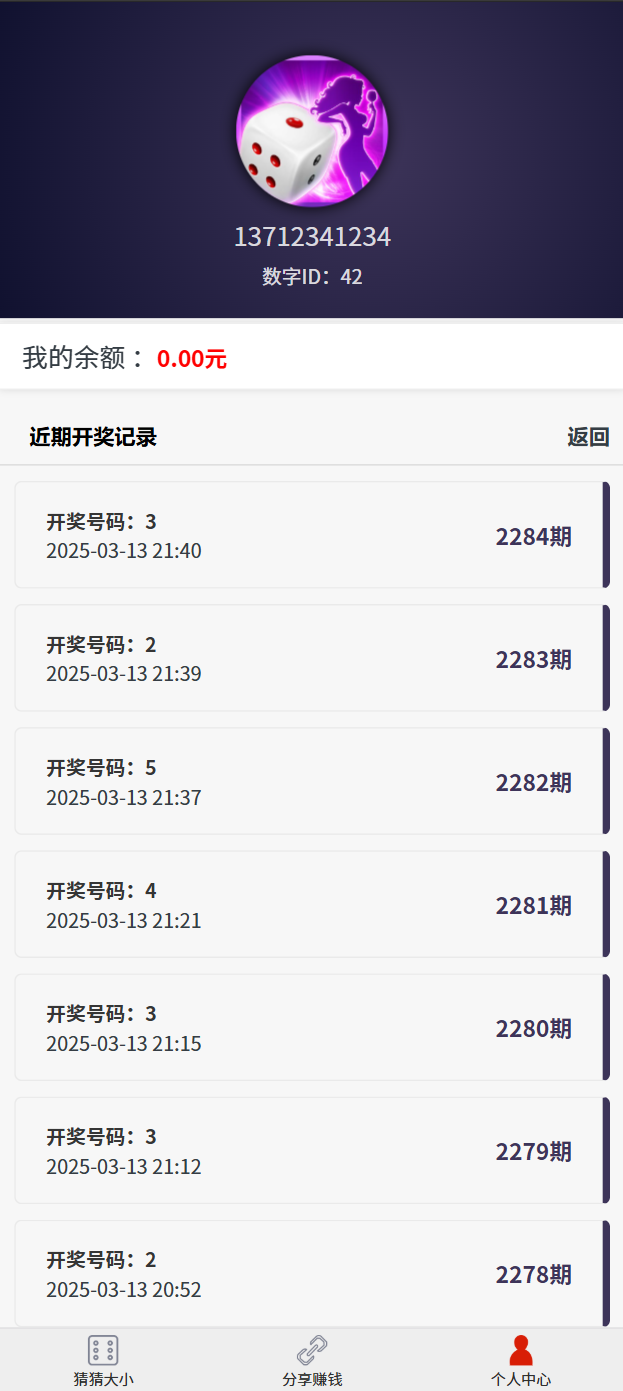This screenshot has height=1391, width=623.
Task: Click the chain link share icon
Action: [x=312, y=1350]
